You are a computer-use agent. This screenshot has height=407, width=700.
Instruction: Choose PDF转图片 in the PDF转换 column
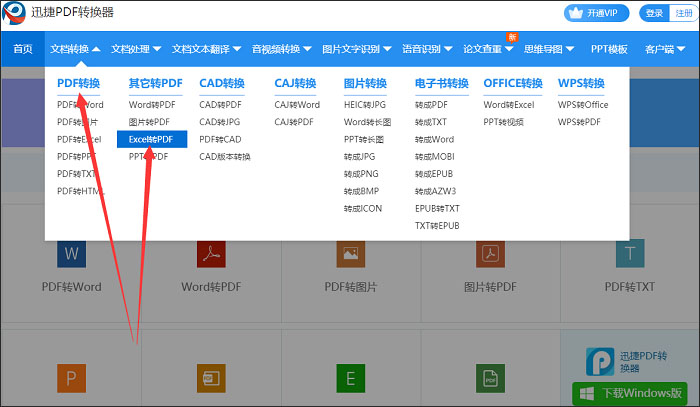(78, 122)
